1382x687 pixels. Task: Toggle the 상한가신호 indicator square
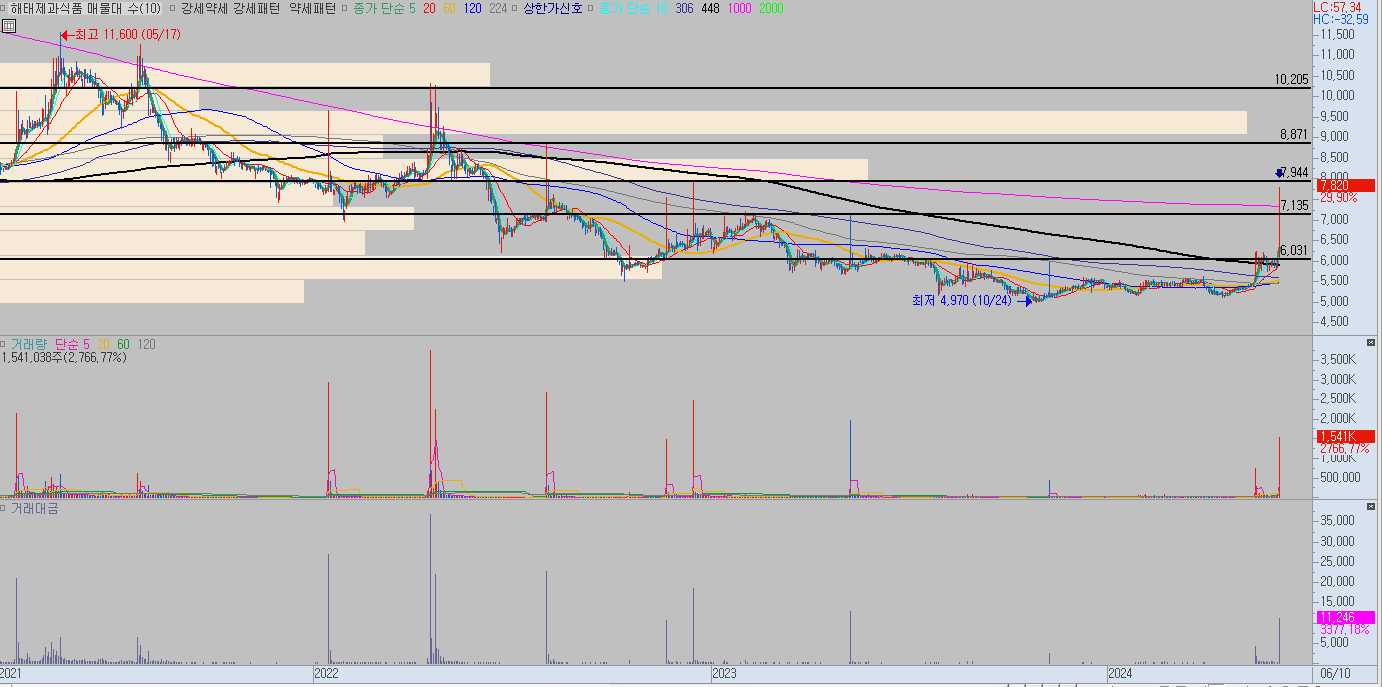pyautogui.click(x=514, y=8)
